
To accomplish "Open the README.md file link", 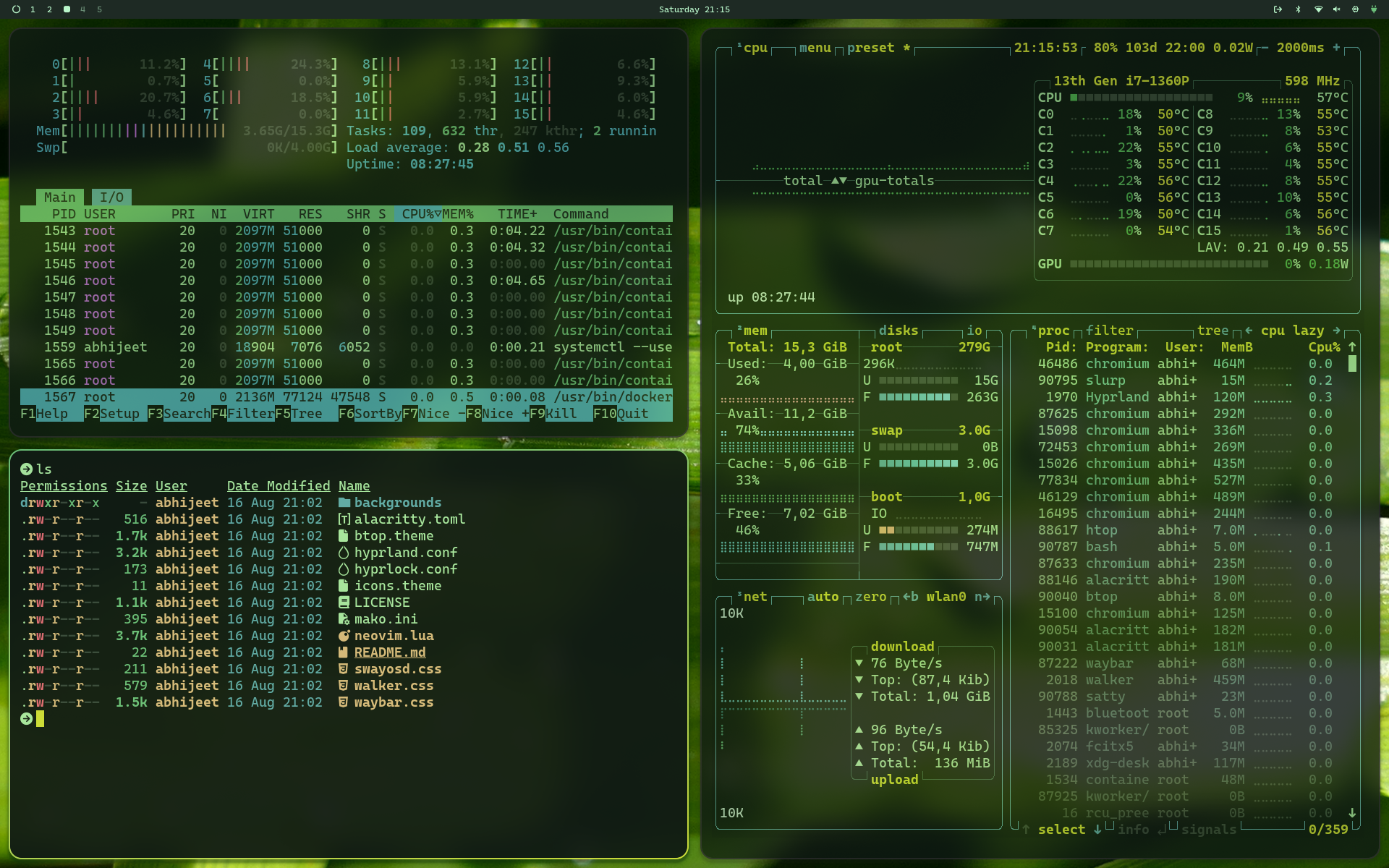I will 389,652.
